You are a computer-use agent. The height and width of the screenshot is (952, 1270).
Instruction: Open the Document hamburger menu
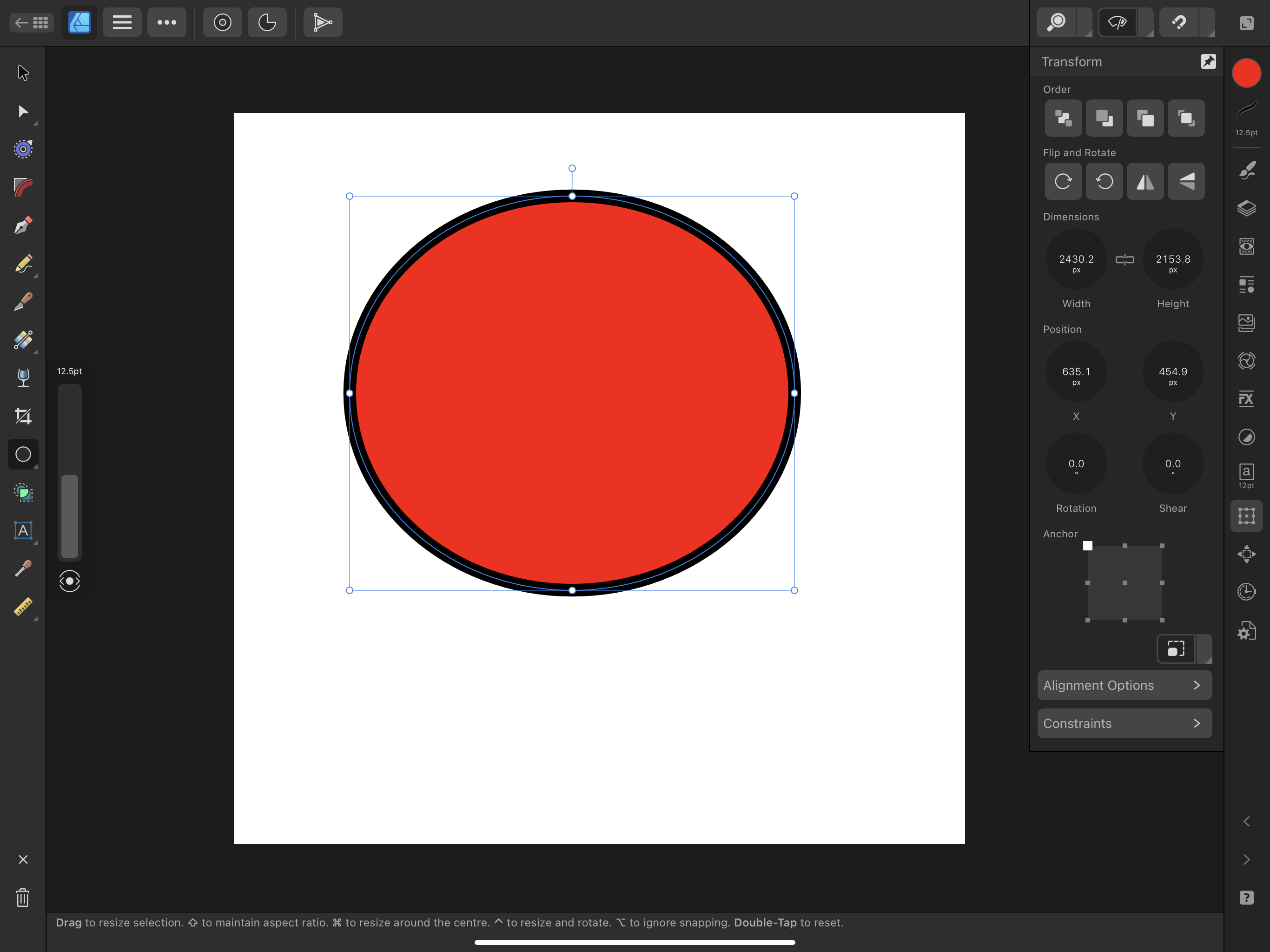click(122, 23)
